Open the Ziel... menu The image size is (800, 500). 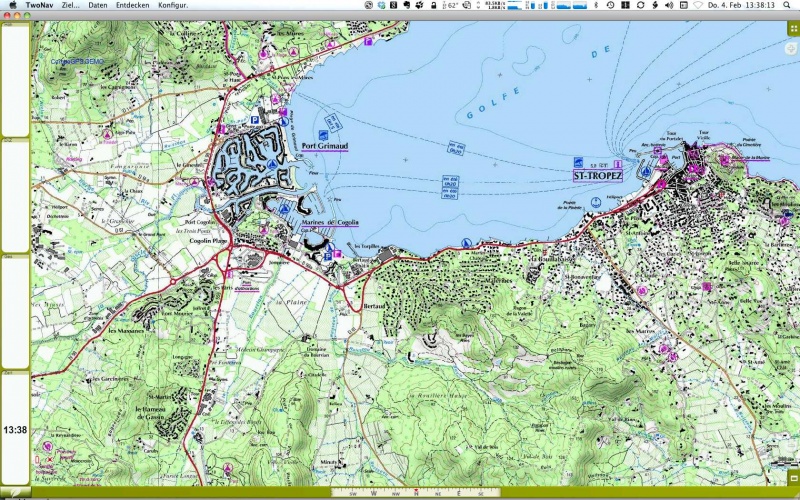point(70,5)
